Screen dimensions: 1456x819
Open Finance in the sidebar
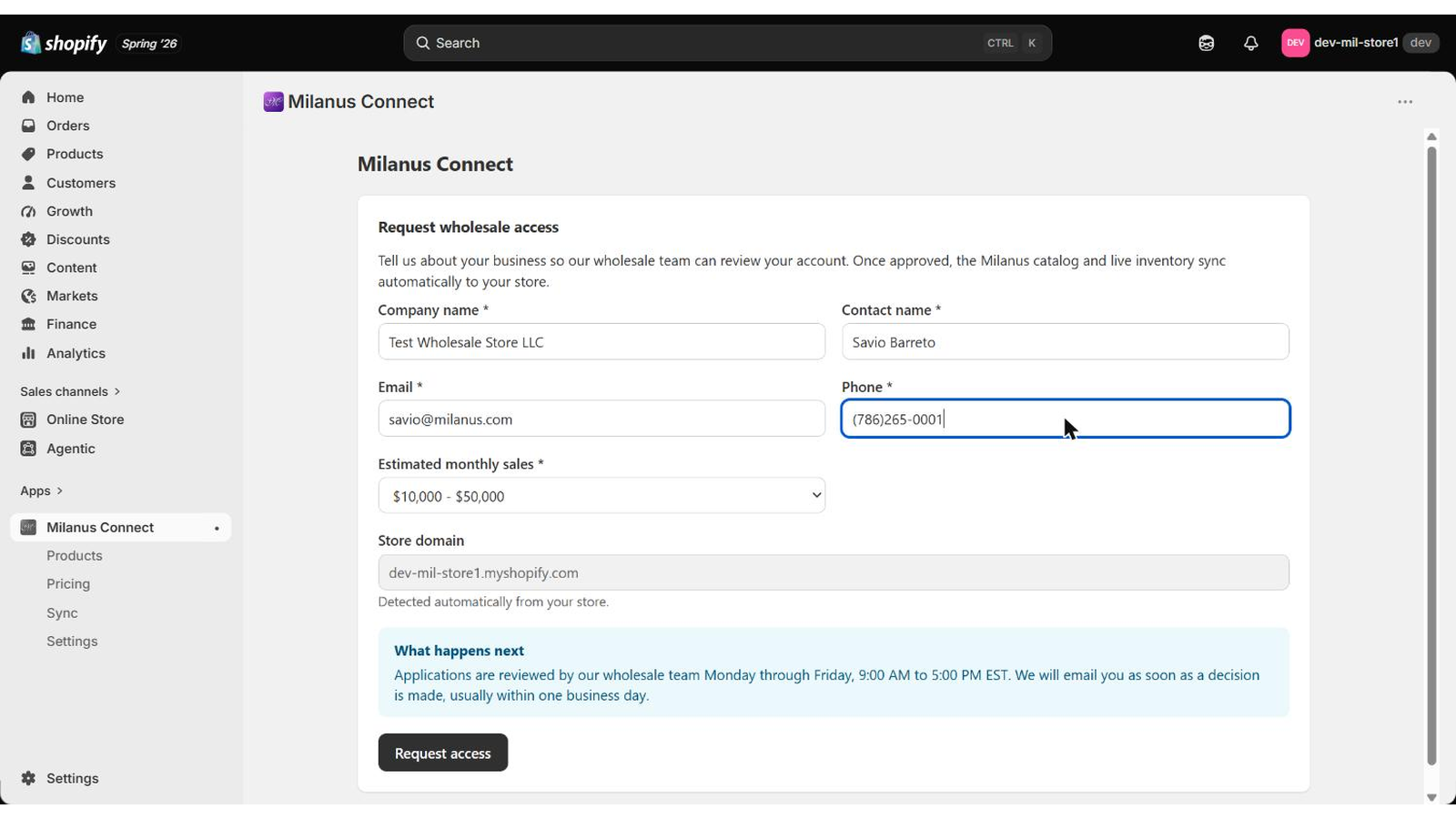71,324
